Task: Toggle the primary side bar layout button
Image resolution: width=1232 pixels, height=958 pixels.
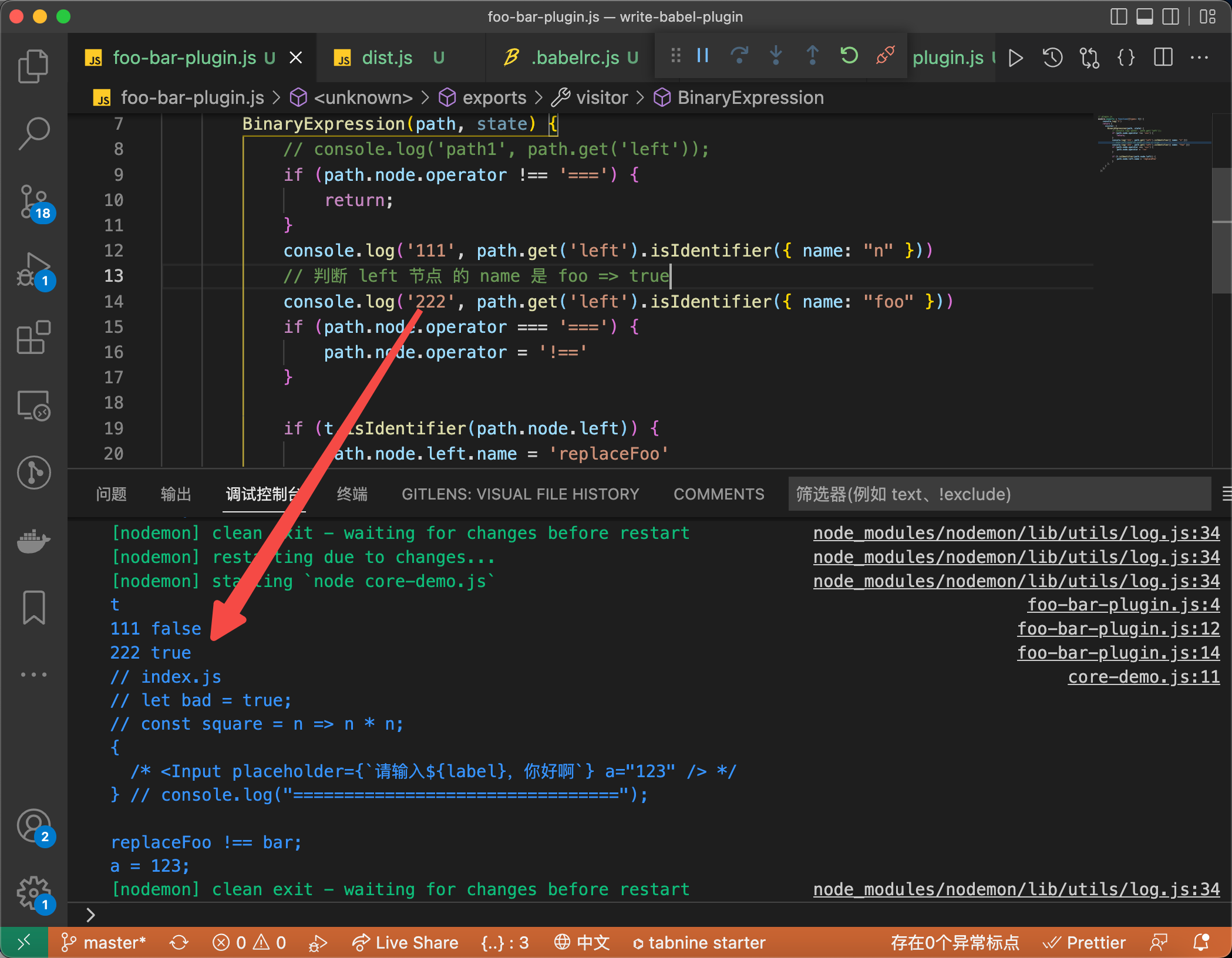Action: [x=1118, y=16]
